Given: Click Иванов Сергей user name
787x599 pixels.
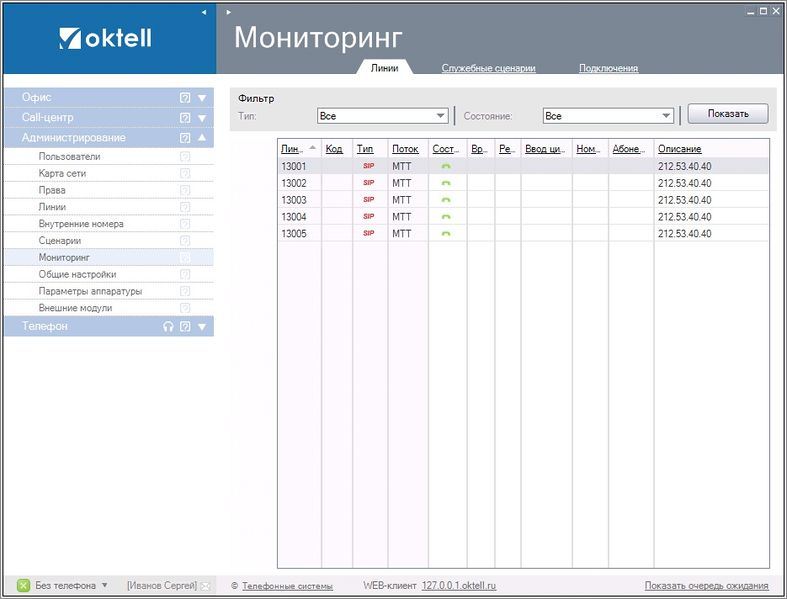Looking at the screenshot, I should 162,585.
